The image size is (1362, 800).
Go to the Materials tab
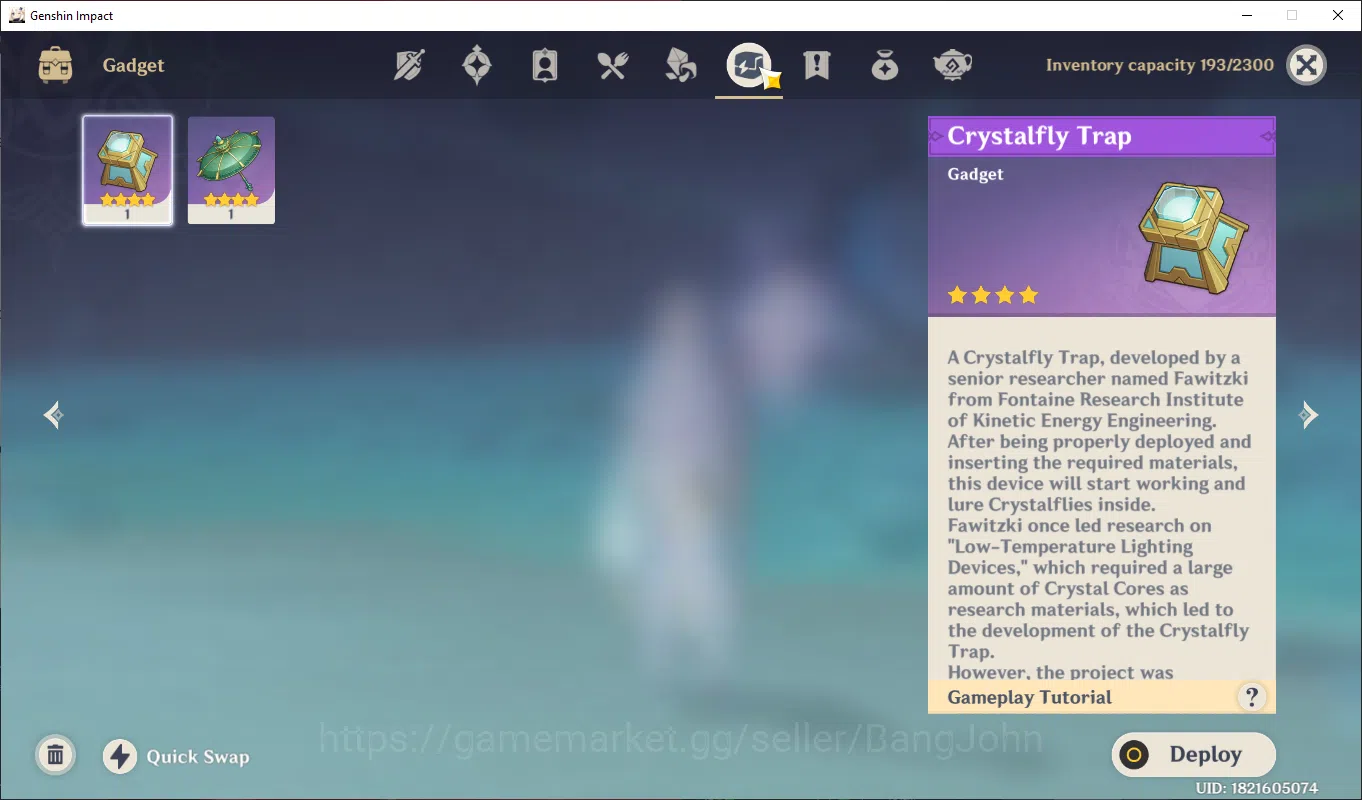pyautogui.click(x=681, y=65)
